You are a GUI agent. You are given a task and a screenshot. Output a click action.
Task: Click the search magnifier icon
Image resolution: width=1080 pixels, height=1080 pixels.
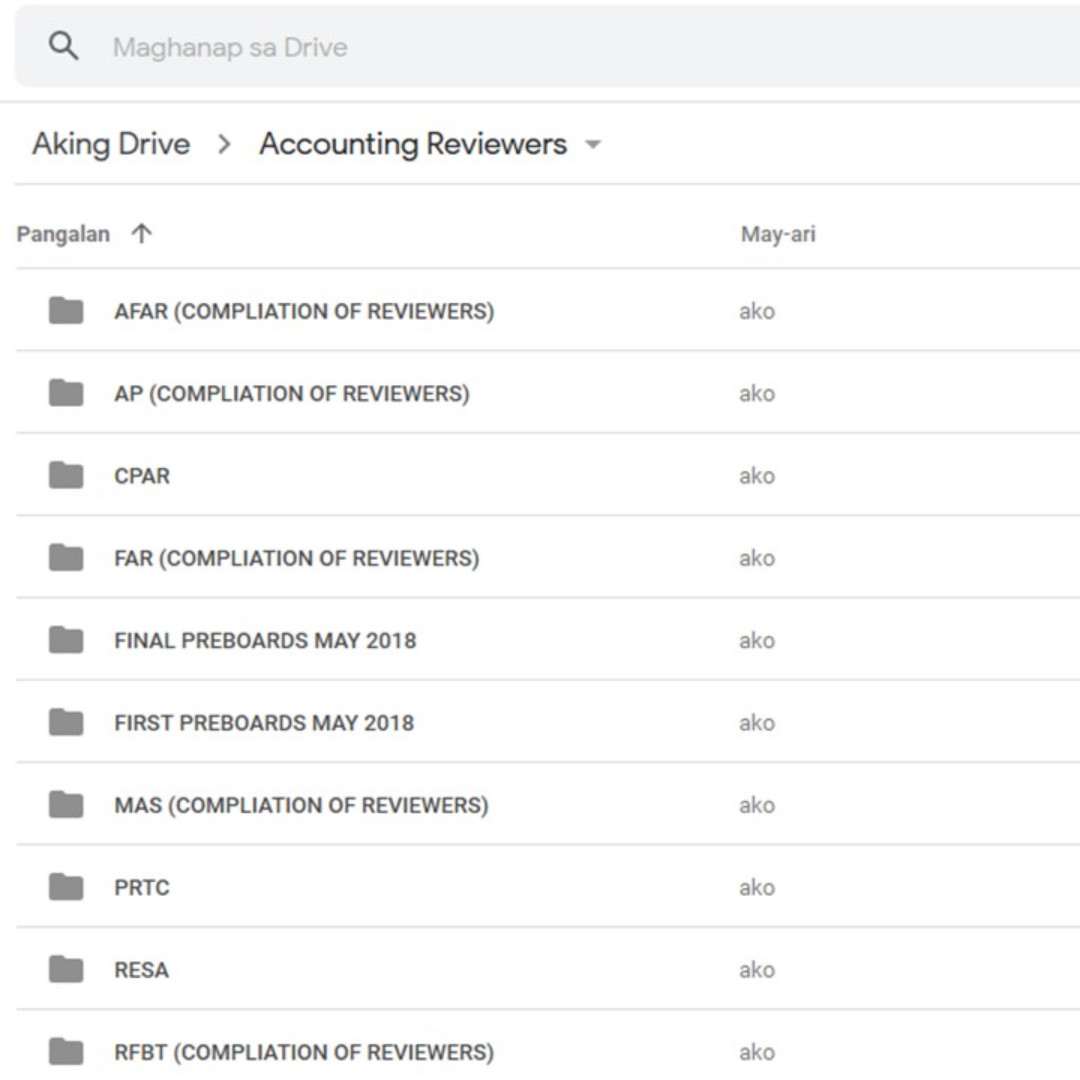(x=63, y=46)
